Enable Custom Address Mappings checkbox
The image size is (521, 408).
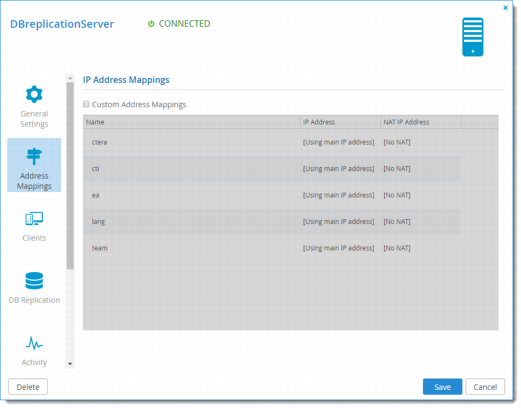86,104
